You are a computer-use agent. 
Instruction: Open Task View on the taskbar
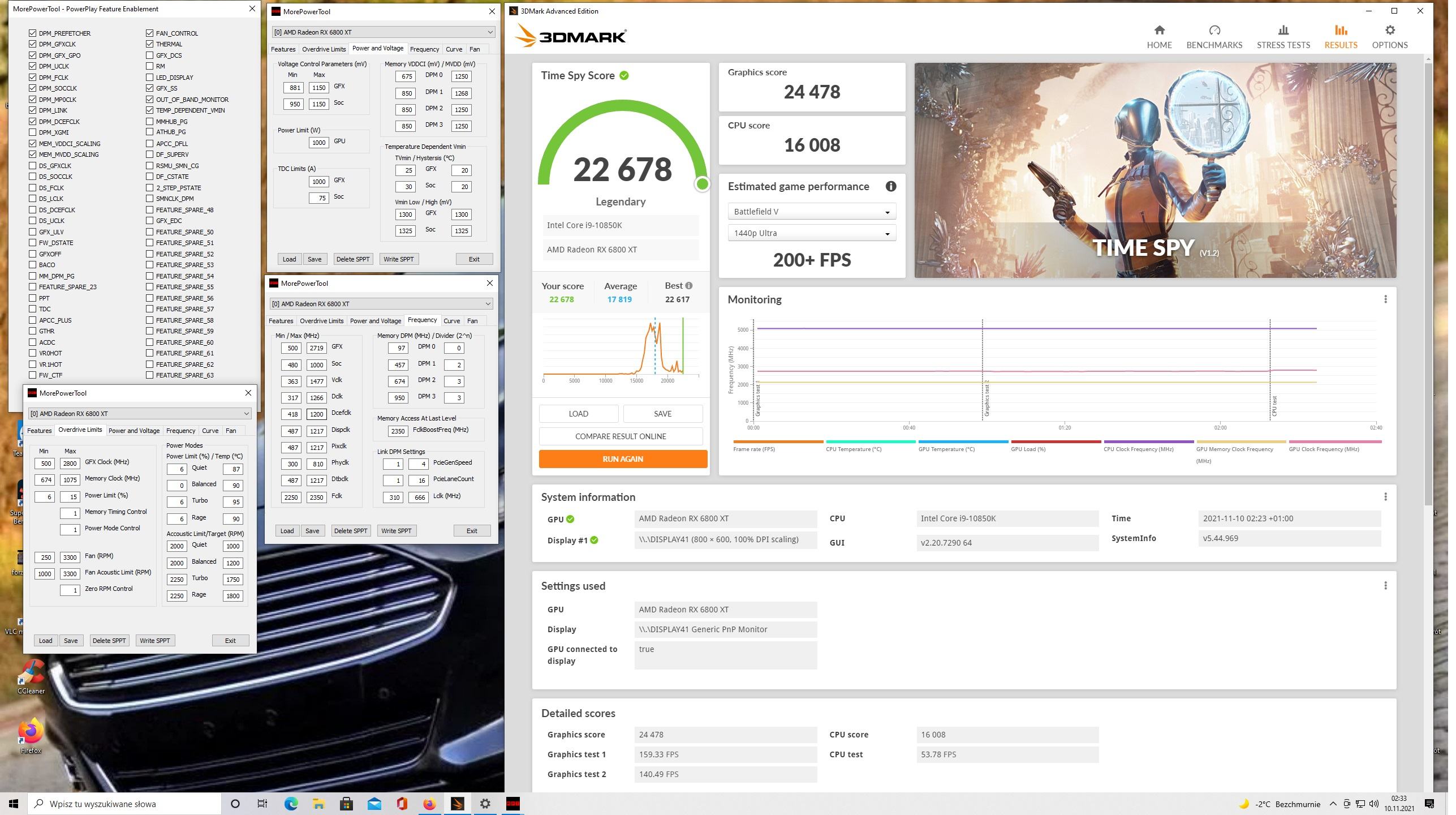[x=264, y=804]
